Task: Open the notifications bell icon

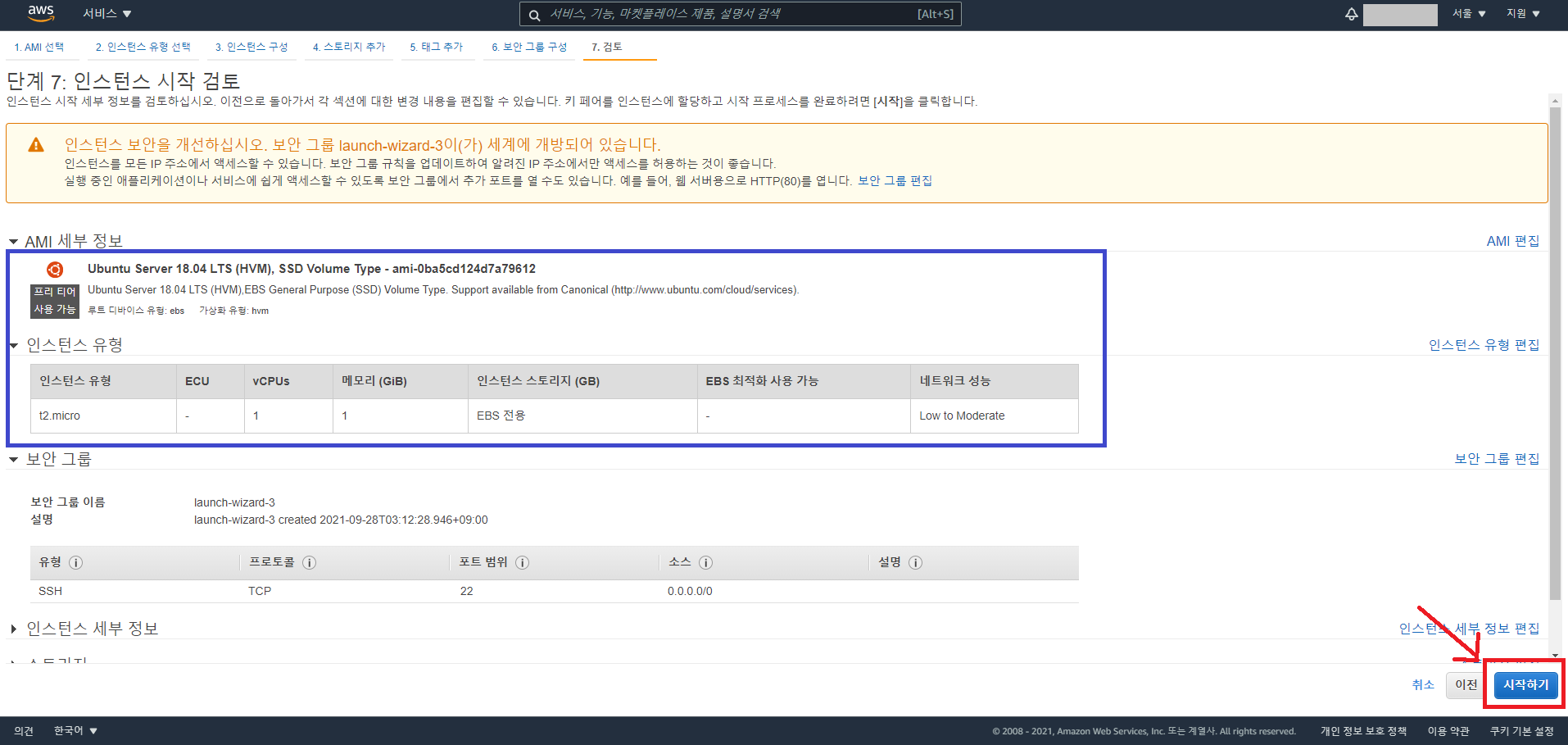Action: (x=1351, y=14)
